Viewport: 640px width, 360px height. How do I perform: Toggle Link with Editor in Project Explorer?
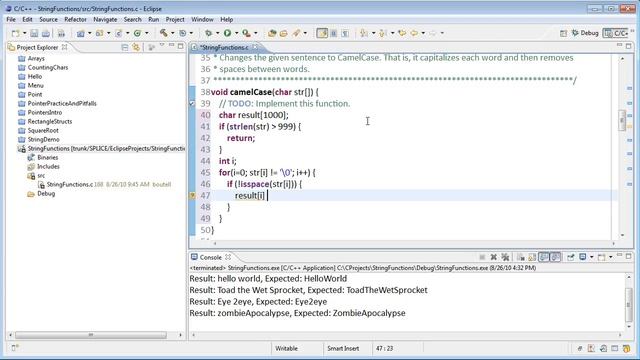pos(136,47)
